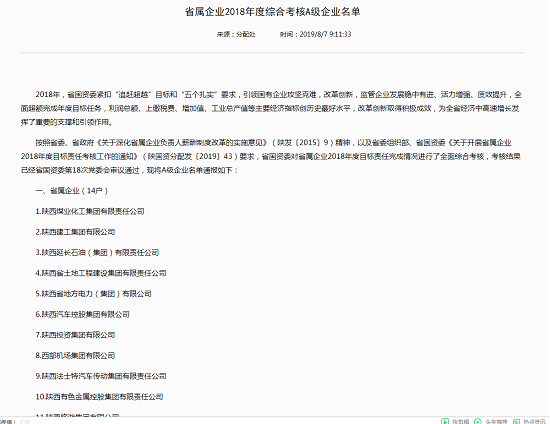Click the heading 一、省属企业（14户）
Image resolution: width=550 pixels, height=424 pixels.
72,191
